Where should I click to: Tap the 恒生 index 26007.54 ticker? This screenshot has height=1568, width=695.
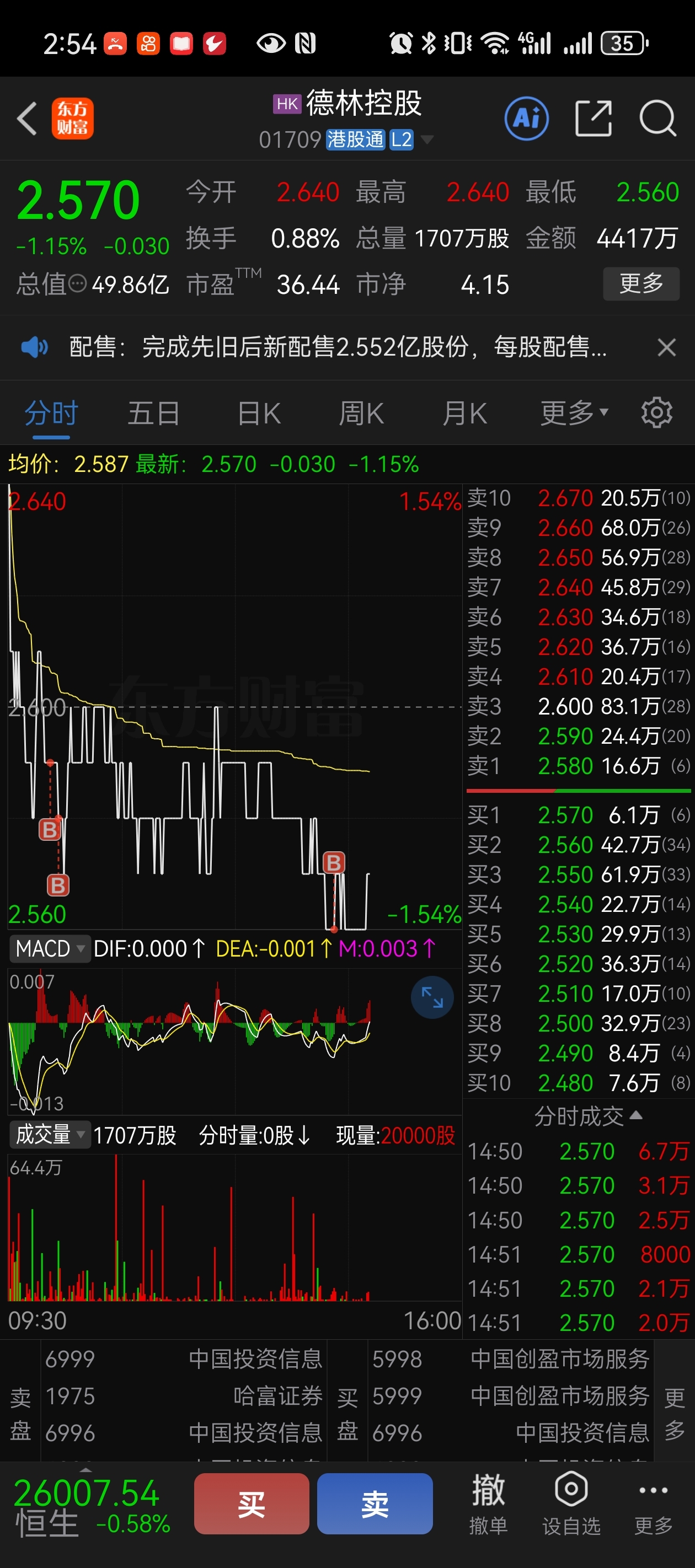(92, 1506)
